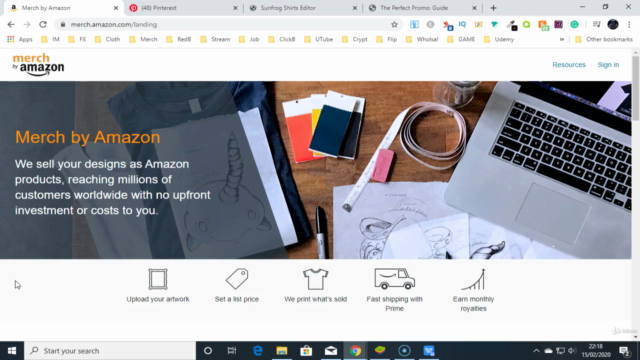Click the Merch by Amazon logo
Image resolution: width=640 pixels, height=360 pixels.
(x=38, y=64)
